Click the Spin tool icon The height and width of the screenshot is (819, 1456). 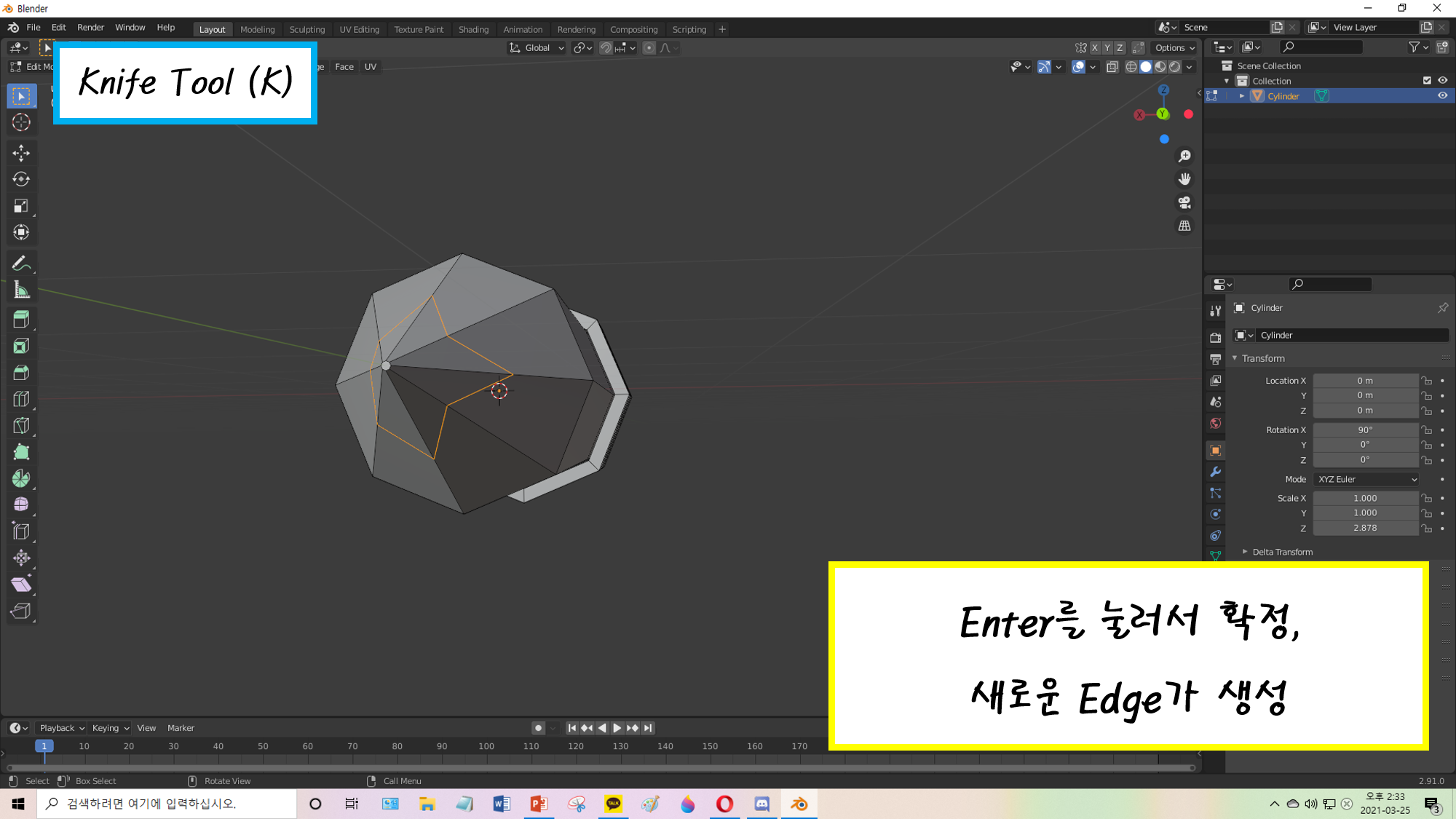click(x=21, y=478)
